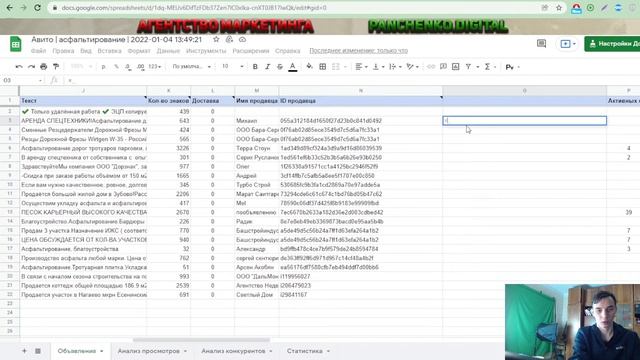Select the Текст header cell
This screenshot has height=360, width=640.
tap(83, 100)
